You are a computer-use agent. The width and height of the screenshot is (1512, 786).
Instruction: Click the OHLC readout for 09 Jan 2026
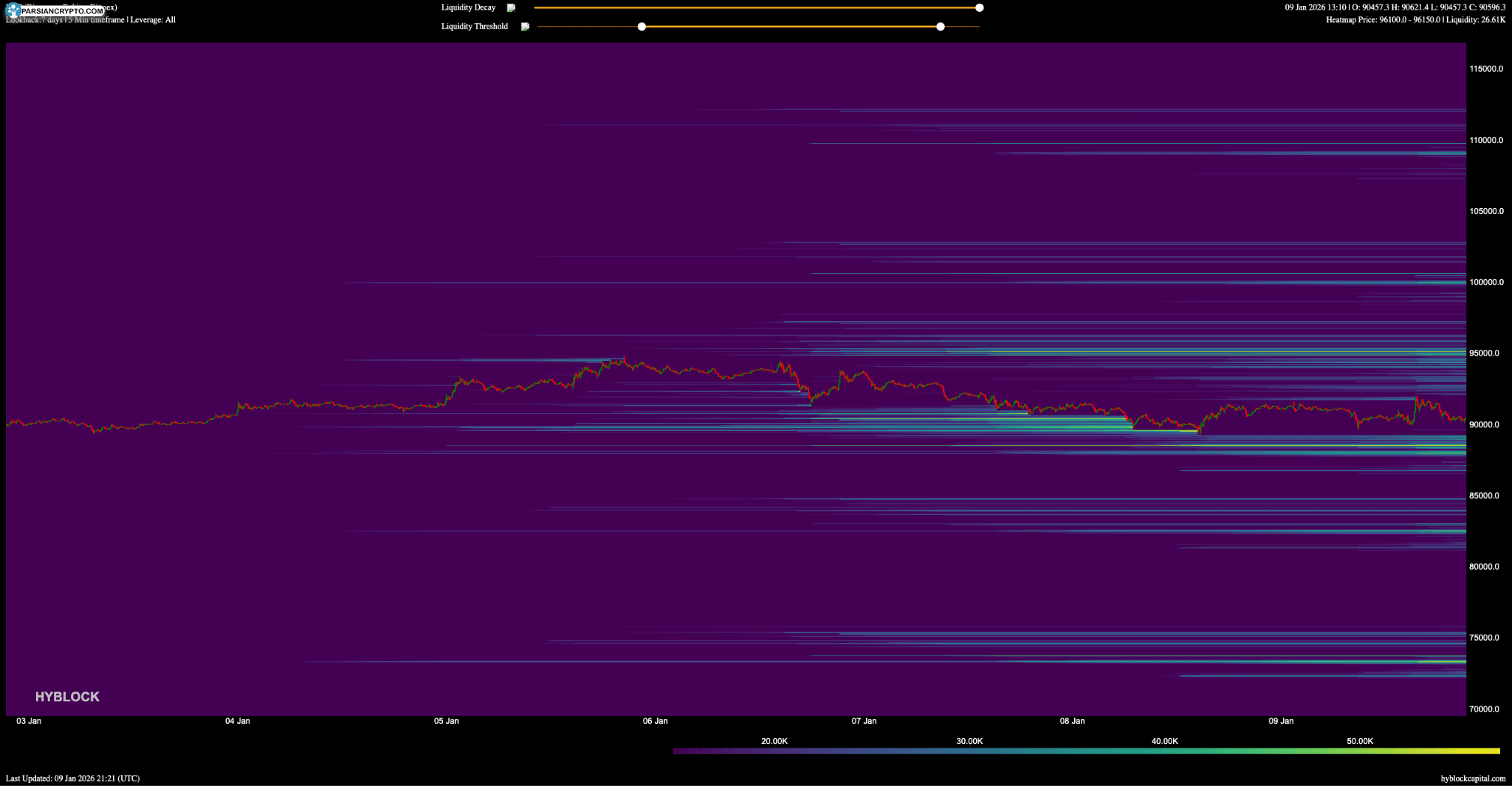coord(1395,7)
